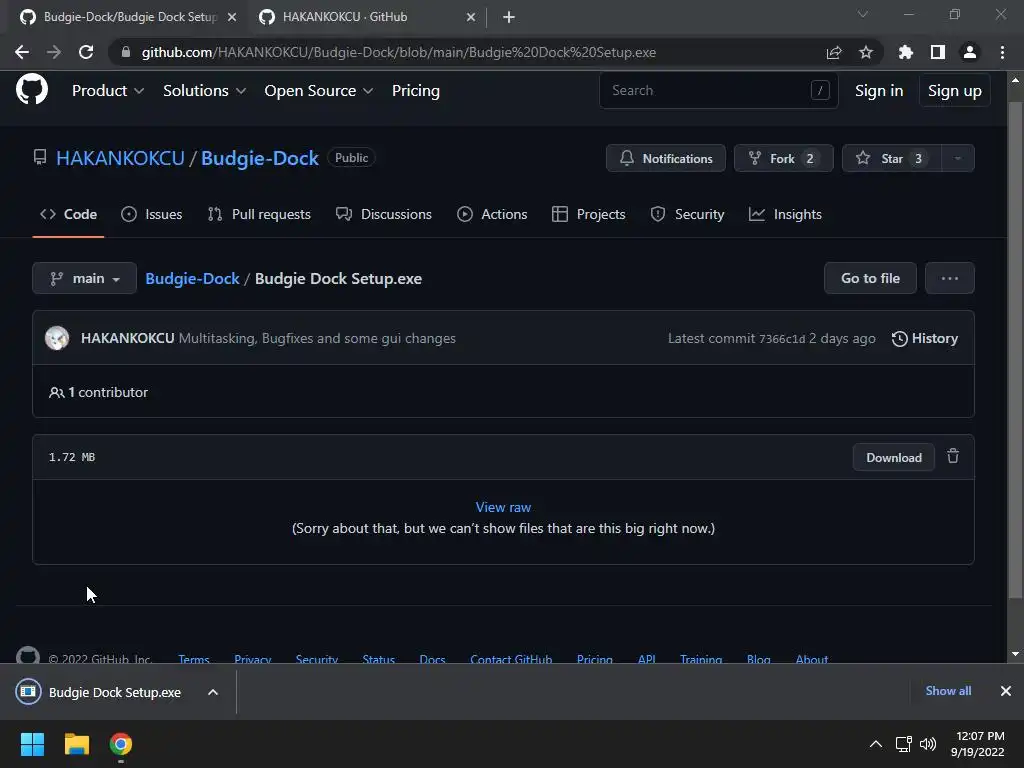Reload the page with the refresh icon
This screenshot has width=1024, height=768.
click(x=86, y=52)
